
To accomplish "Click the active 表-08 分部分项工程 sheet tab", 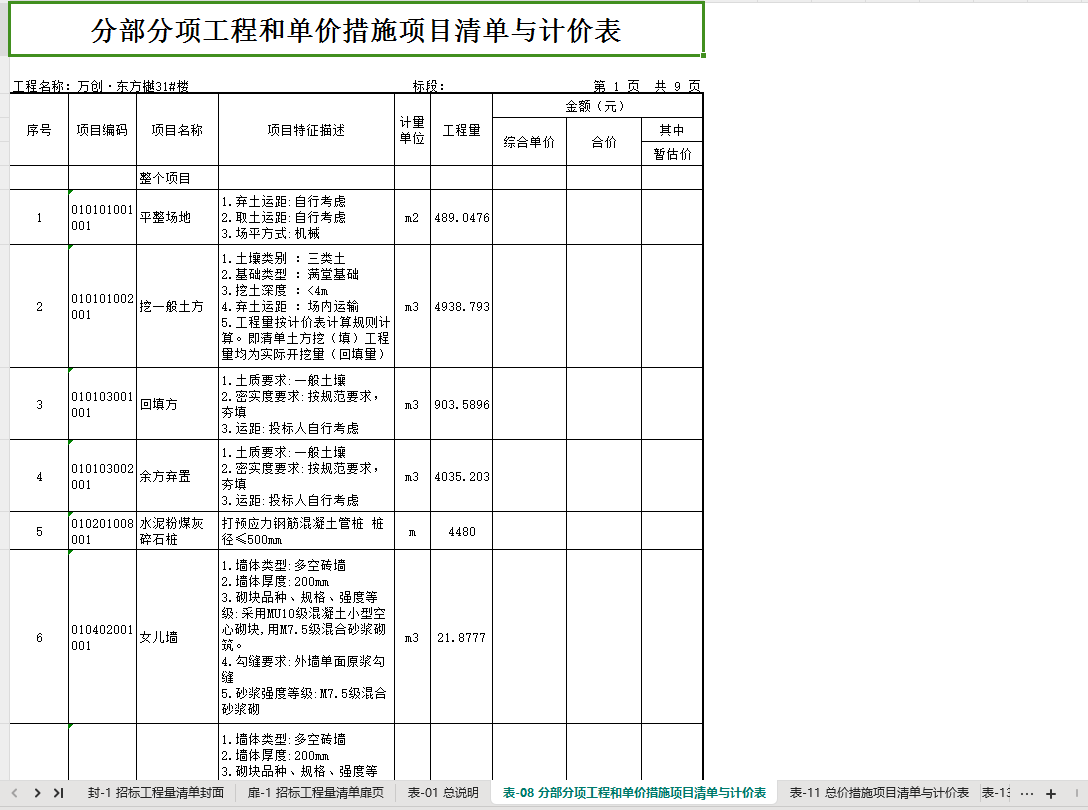I will 634,793.
